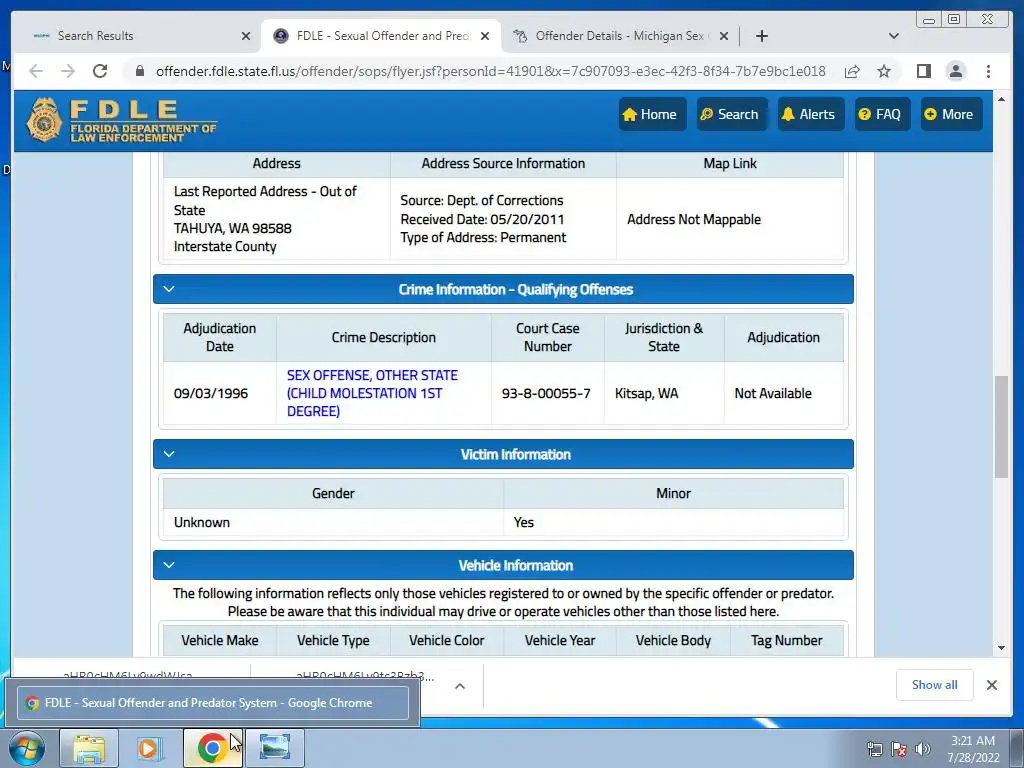
Task: Click the Address Not Mappable text
Action: pyautogui.click(x=694, y=219)
